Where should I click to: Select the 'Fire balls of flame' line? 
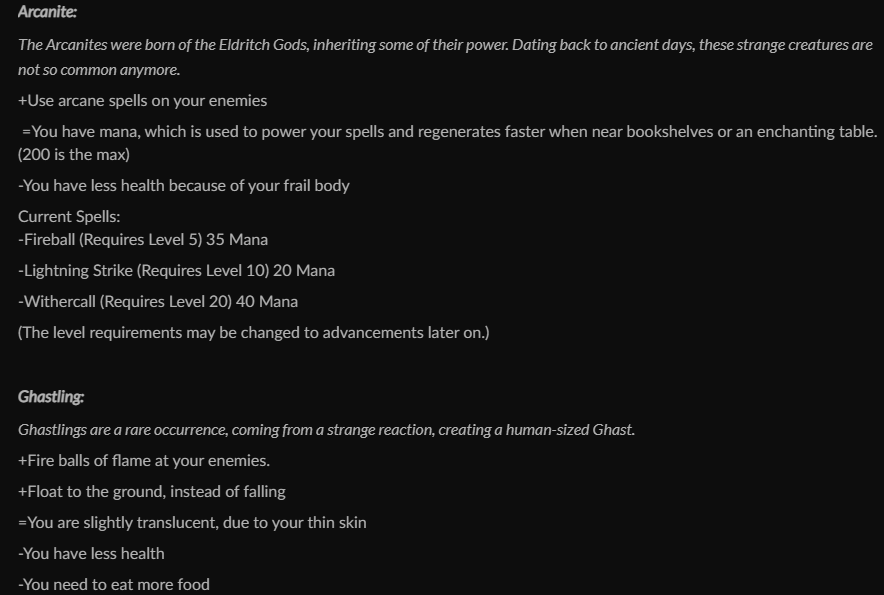coord(144,460)
